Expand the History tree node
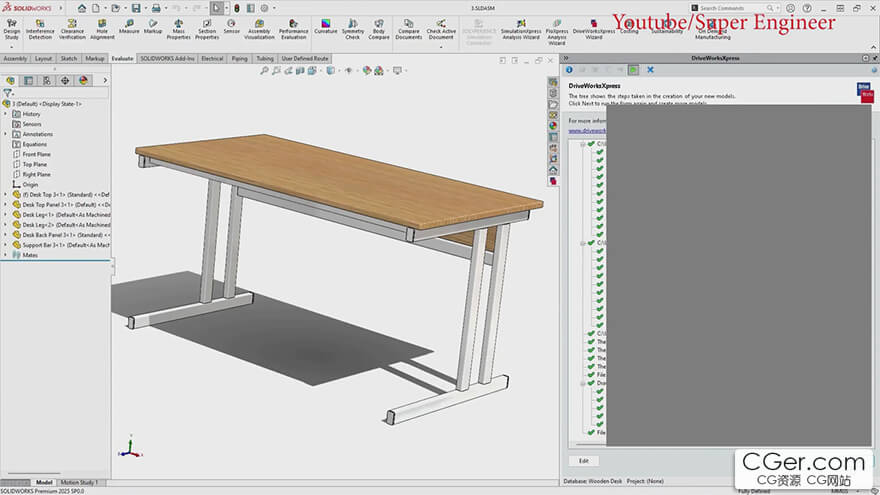The image size is (880, 495). 5,114
